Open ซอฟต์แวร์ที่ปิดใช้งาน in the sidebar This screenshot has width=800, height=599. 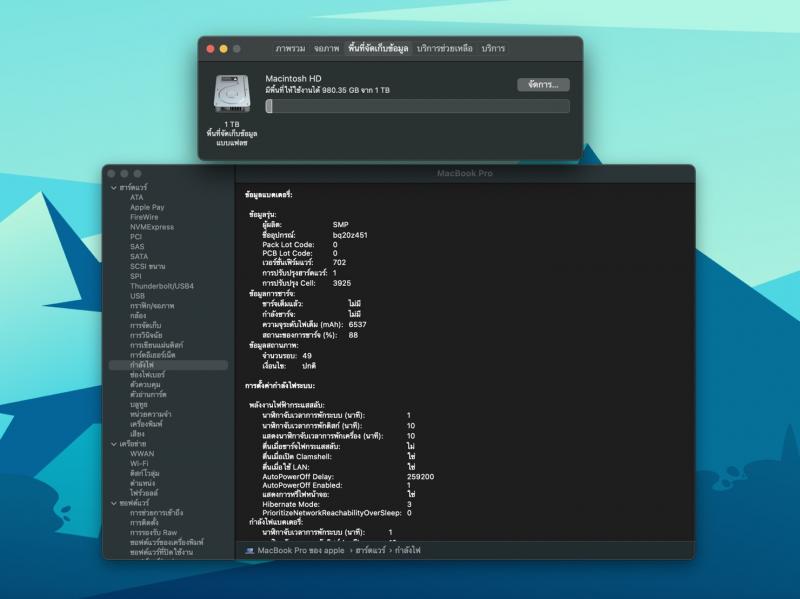161,552
